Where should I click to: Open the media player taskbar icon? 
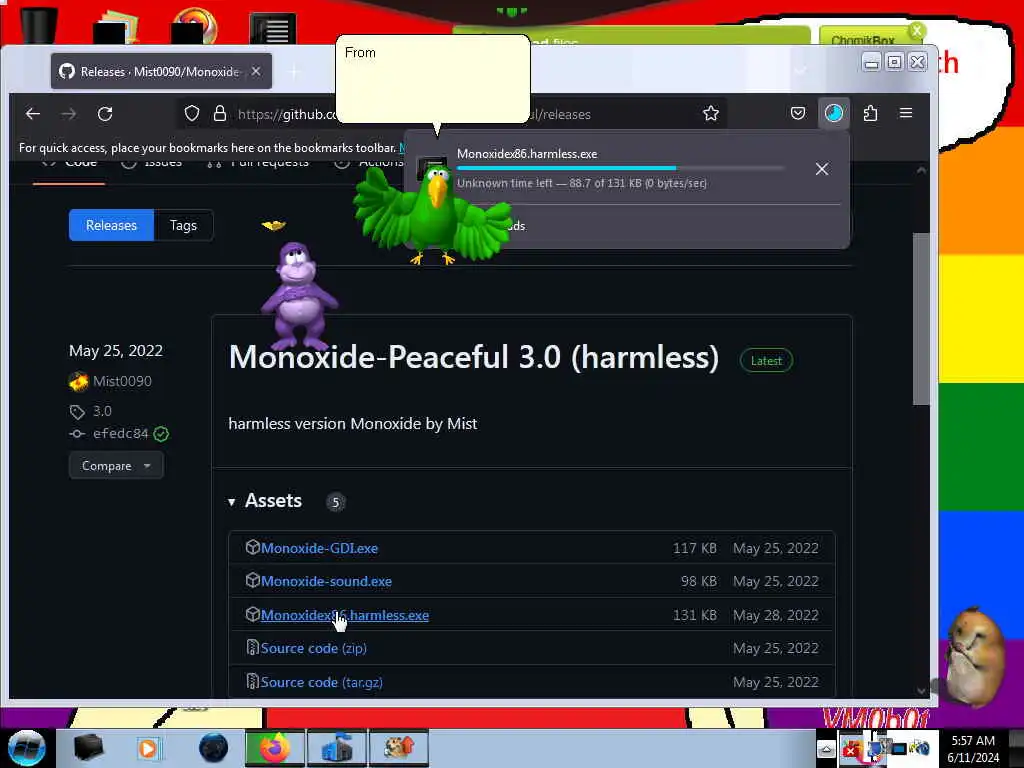point(148,748)
